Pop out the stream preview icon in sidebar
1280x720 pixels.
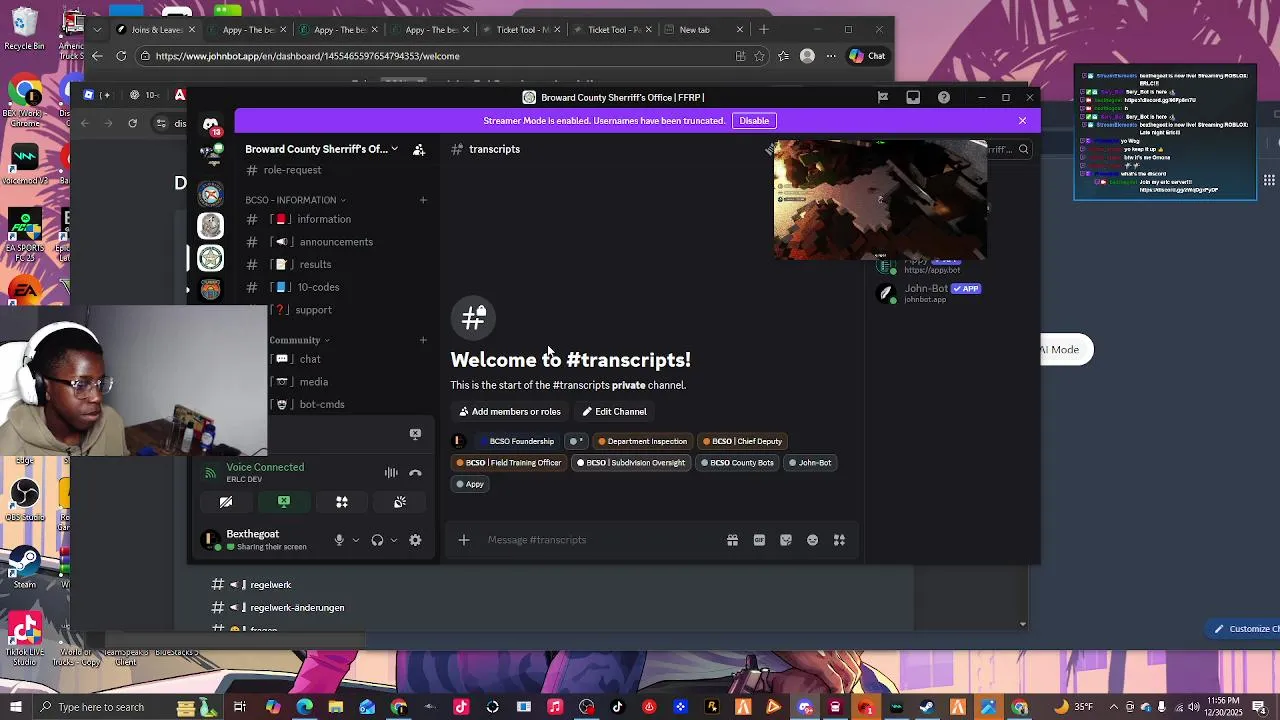(x=415, y=434)
